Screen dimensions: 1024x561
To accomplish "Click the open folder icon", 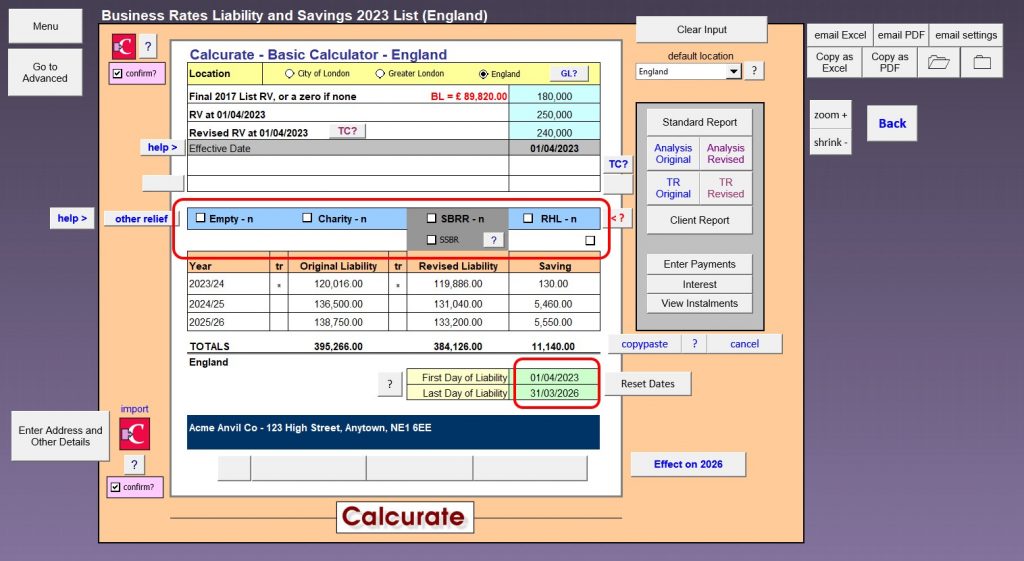I will tap(938, 62).
